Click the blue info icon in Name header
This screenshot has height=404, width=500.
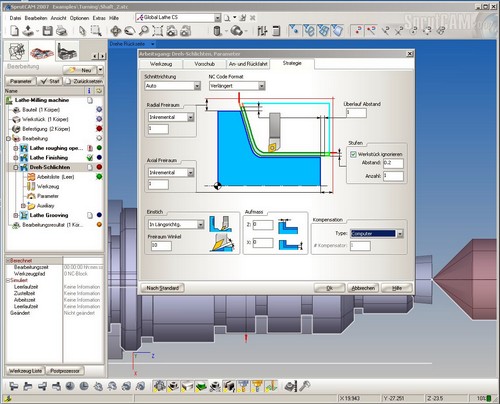pyautogui.click(x=89, y=91)
